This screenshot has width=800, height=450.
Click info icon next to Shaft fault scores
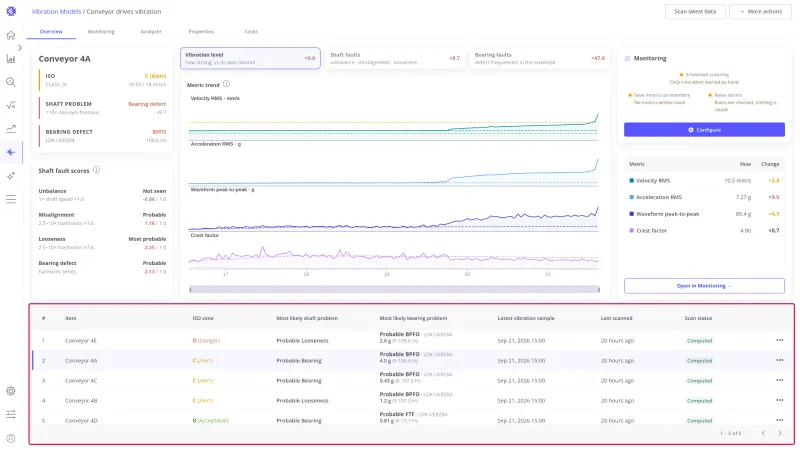click(x=96, y=170)
